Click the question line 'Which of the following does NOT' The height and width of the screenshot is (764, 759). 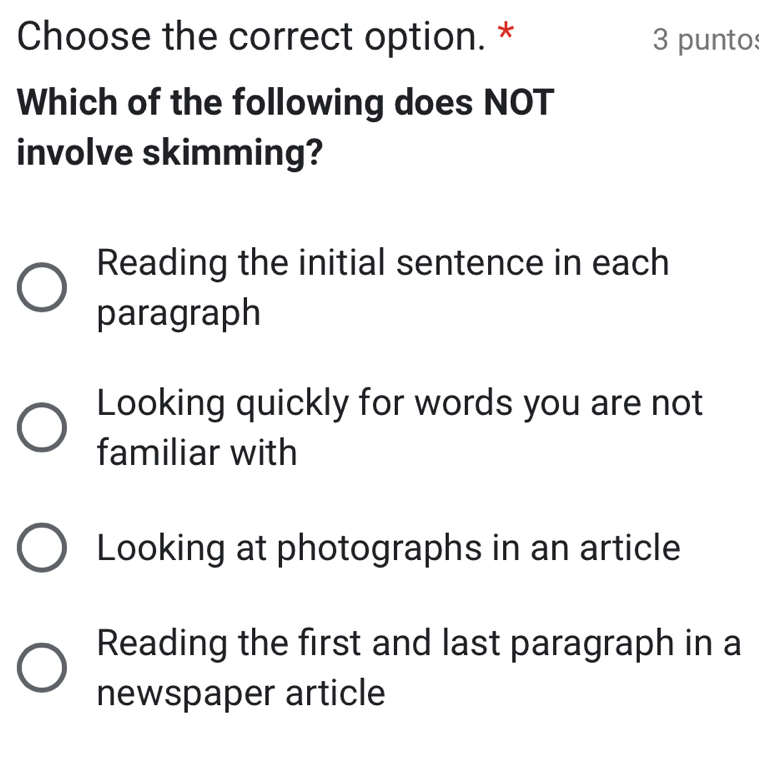pos(286,102)
